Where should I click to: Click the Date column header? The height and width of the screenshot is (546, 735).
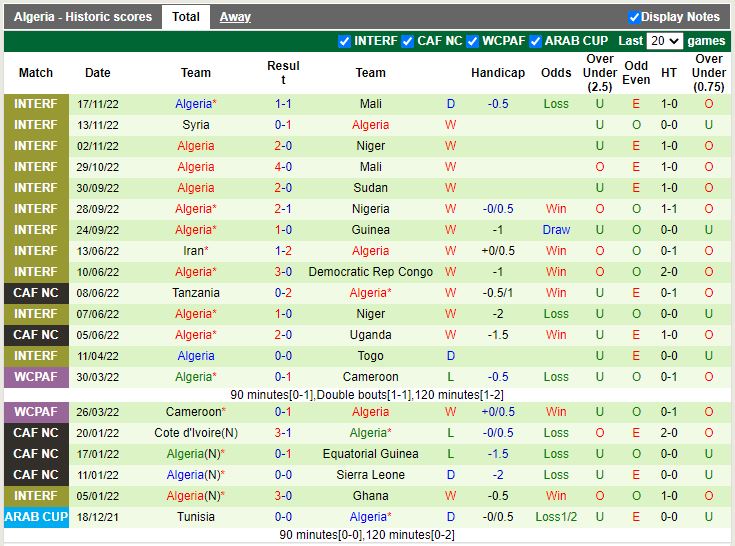[x=98, y=73]
